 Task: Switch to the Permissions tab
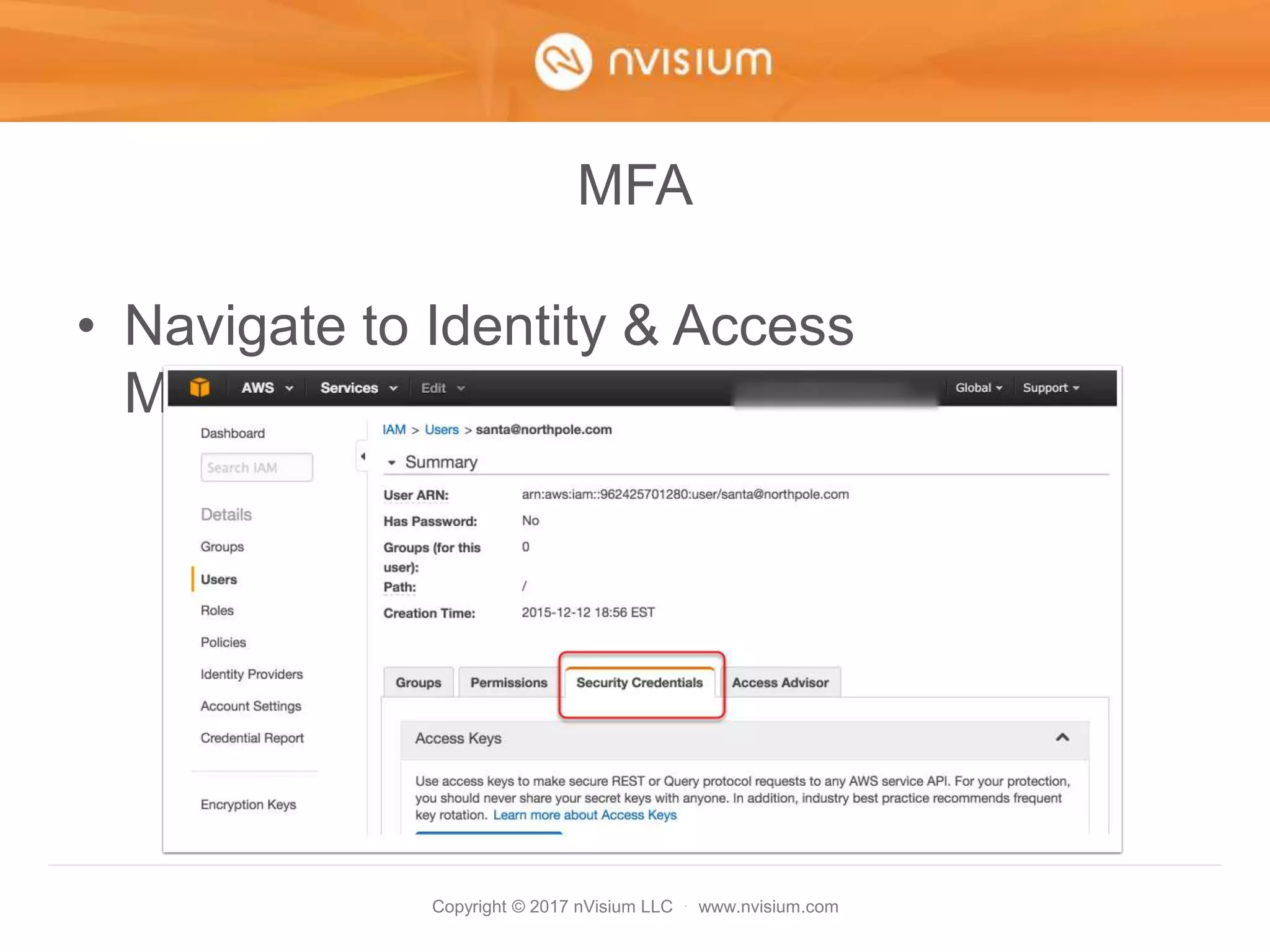(x=509, y=682)
